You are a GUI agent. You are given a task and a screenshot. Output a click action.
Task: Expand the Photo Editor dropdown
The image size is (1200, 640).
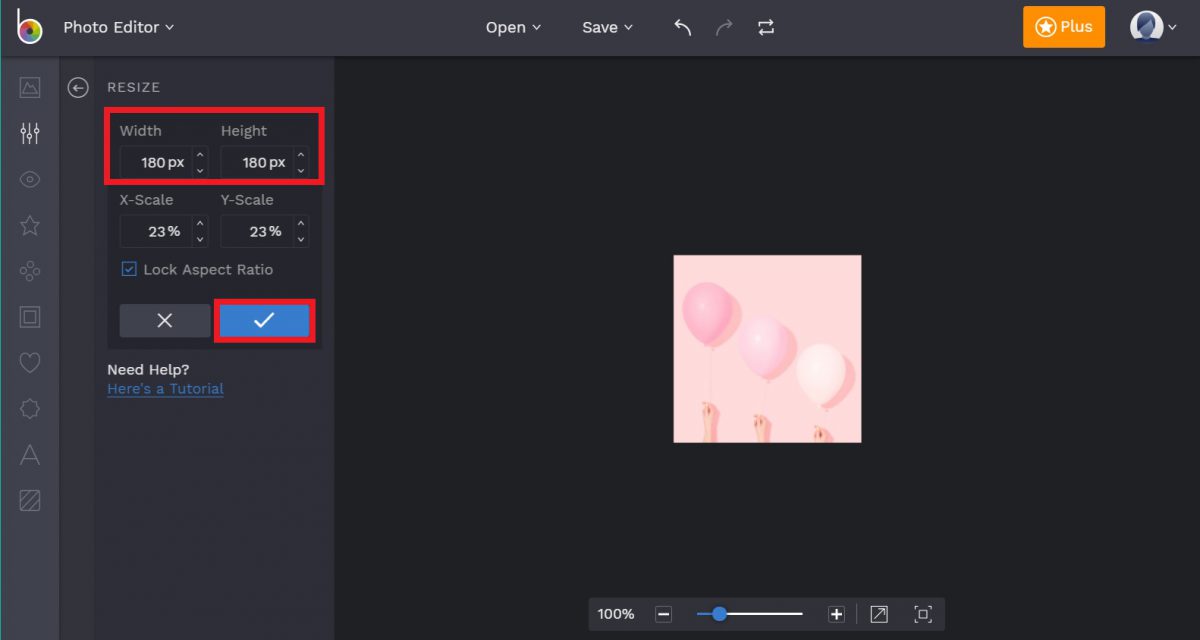tap(118, 27)
